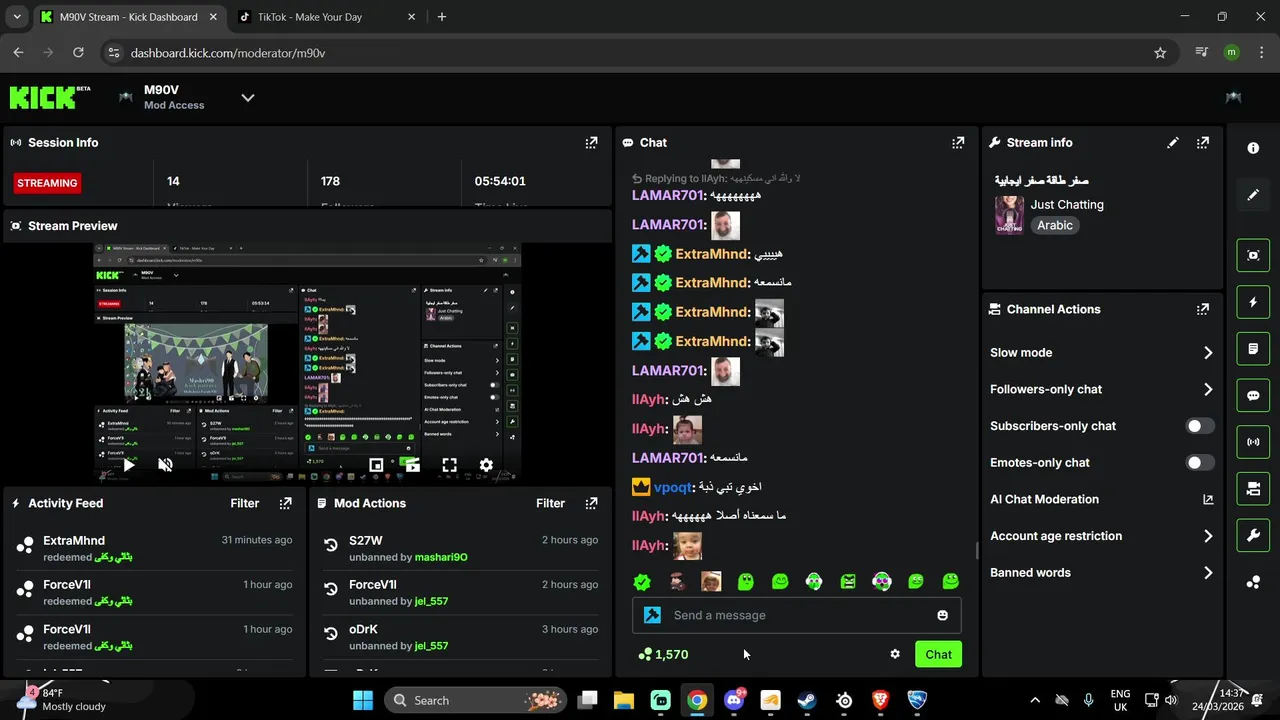Open File Explorer from the taskbar
The height and width of the screenshot is (720, 1280).
[624, 700]
